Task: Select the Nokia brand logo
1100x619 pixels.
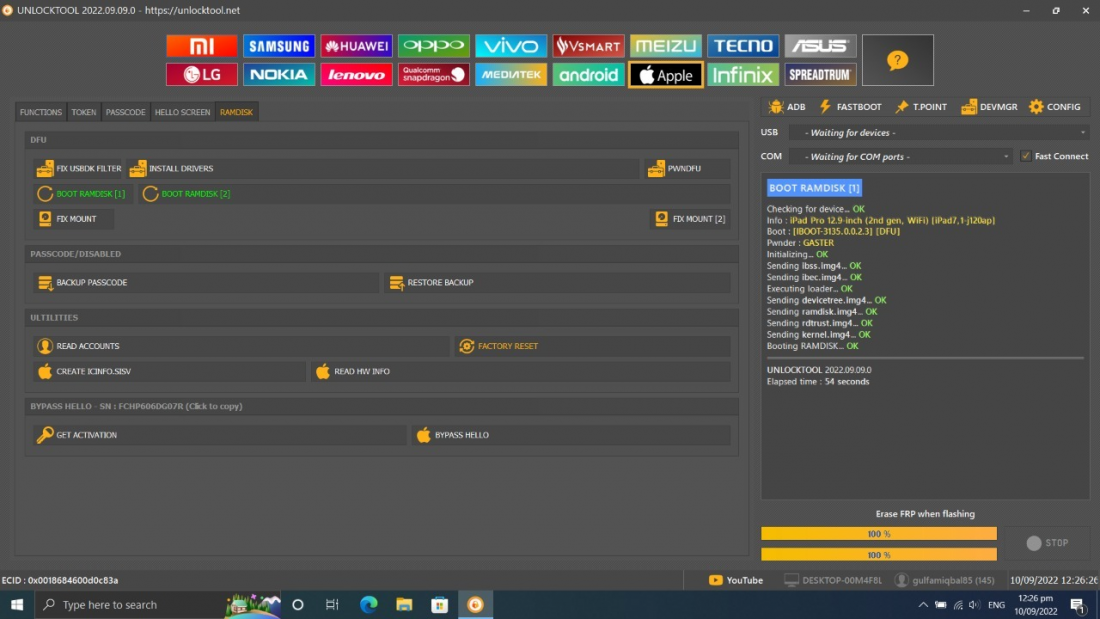Action: point(279,74)
